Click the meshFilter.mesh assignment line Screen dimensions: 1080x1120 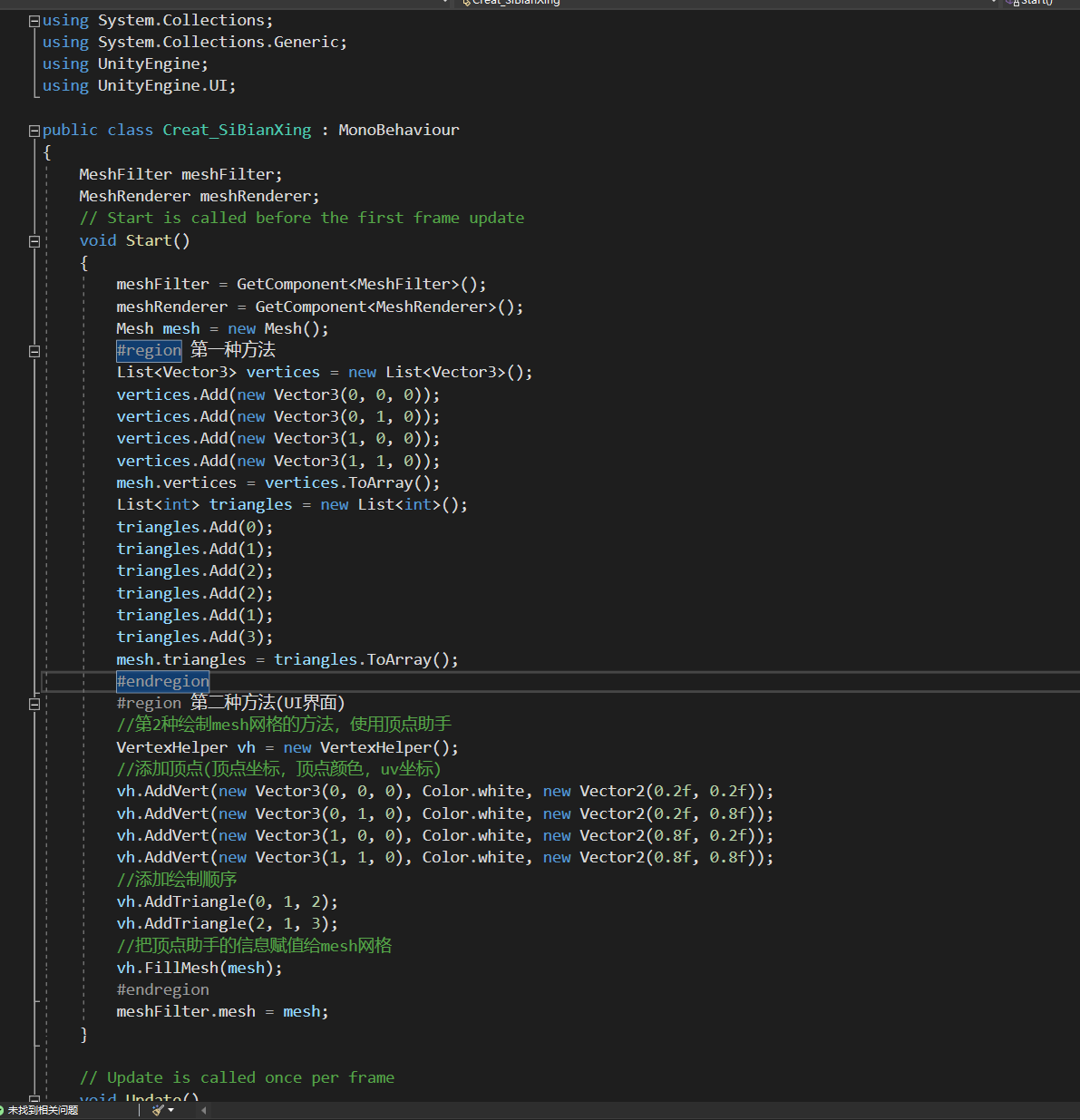tap(222, 1011)
